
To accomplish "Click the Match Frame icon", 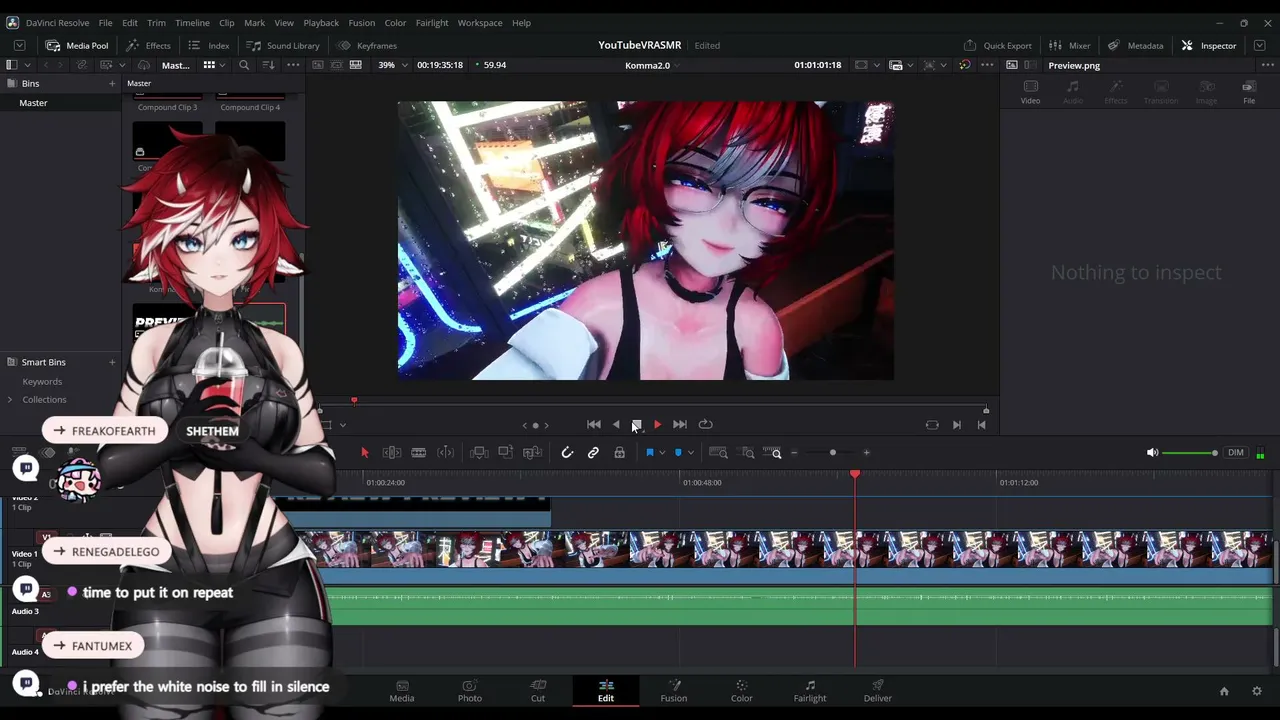I will [932, 425].
